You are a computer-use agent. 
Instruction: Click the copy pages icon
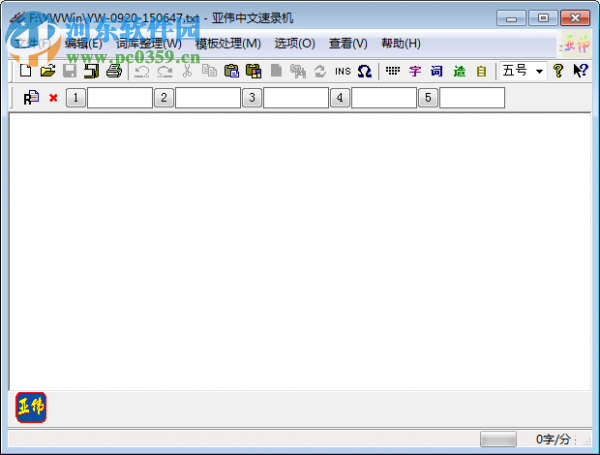point(209,71)
